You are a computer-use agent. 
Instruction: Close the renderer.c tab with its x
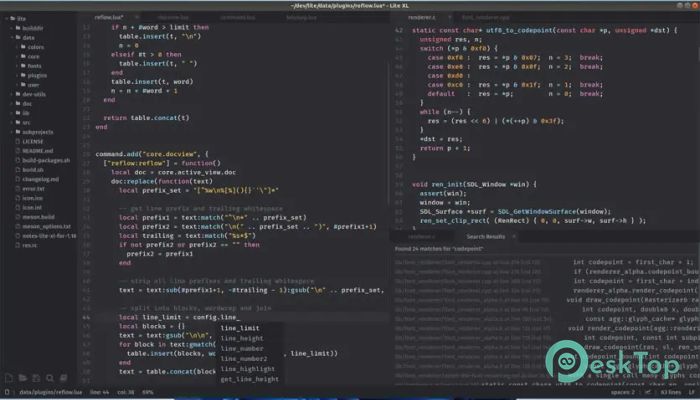[450, 17]
